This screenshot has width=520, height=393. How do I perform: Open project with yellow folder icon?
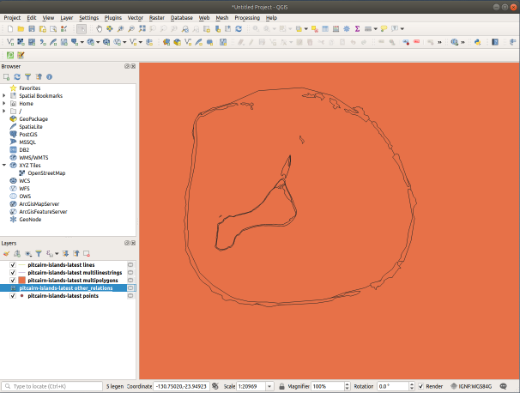[21, 29]
